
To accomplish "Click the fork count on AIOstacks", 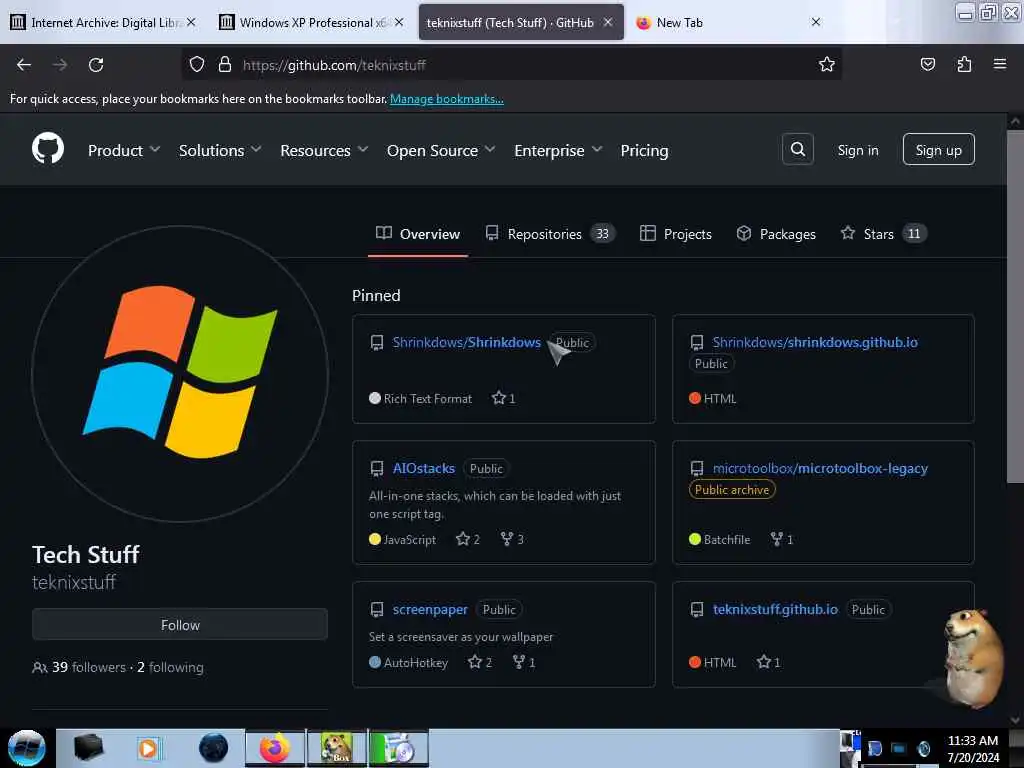I will (x=512, y=539).
